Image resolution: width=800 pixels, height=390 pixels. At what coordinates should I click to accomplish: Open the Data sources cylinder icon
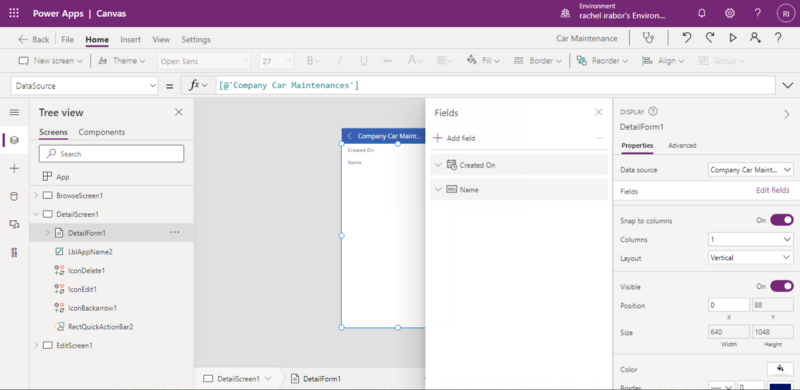[x=14, y=197]
